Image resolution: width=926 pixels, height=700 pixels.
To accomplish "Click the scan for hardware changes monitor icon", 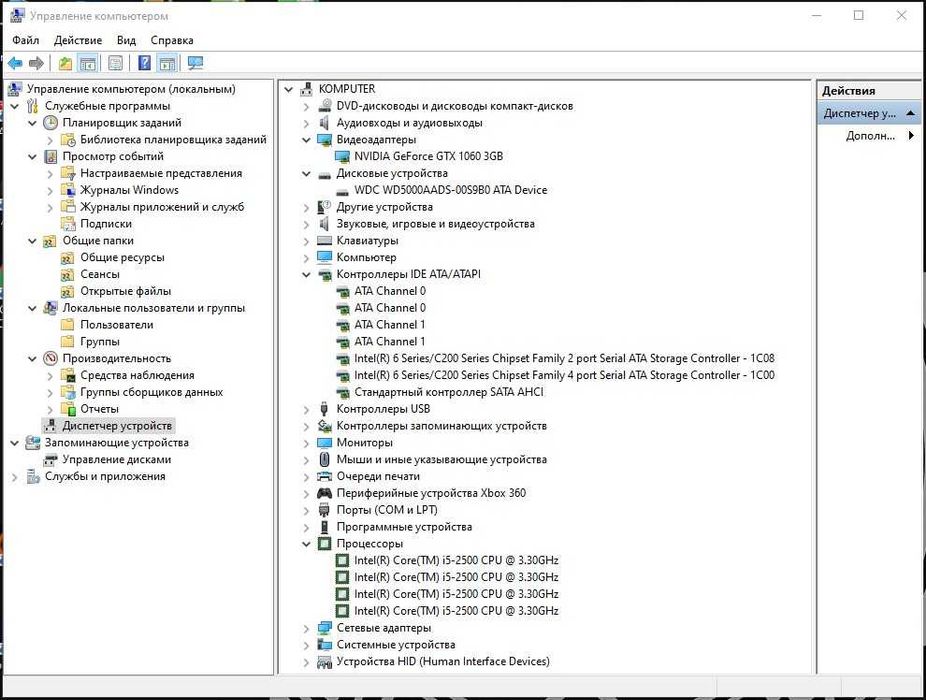I will 195,63.
